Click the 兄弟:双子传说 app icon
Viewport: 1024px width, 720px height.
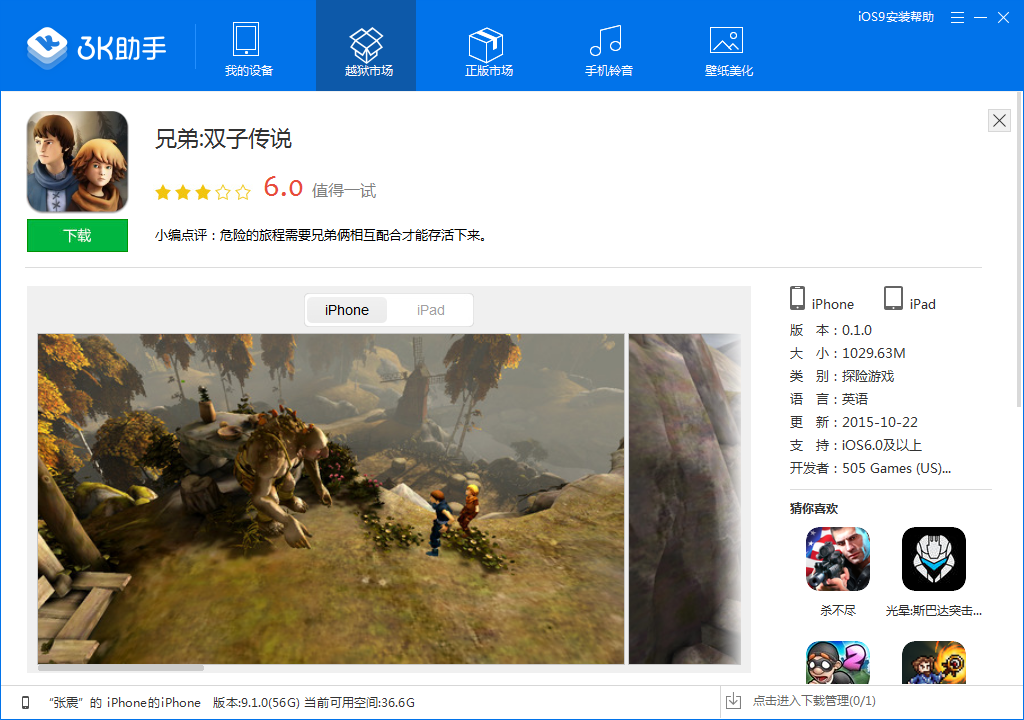[x=77, y=162]
